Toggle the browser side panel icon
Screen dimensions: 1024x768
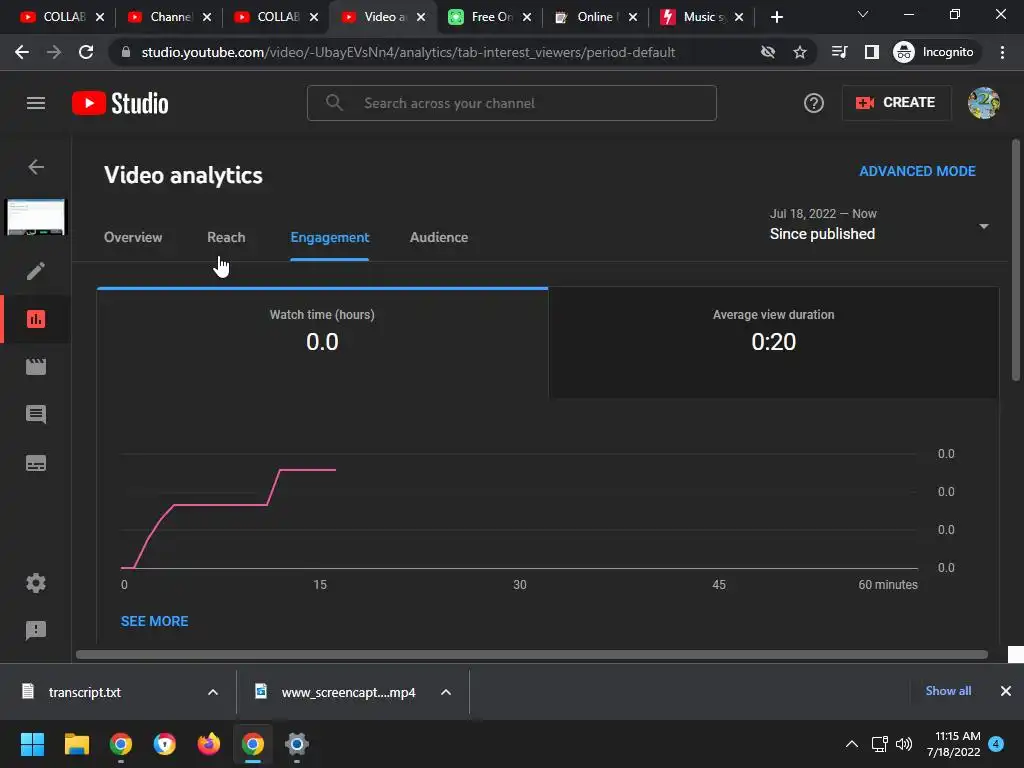tap(872, 52)
